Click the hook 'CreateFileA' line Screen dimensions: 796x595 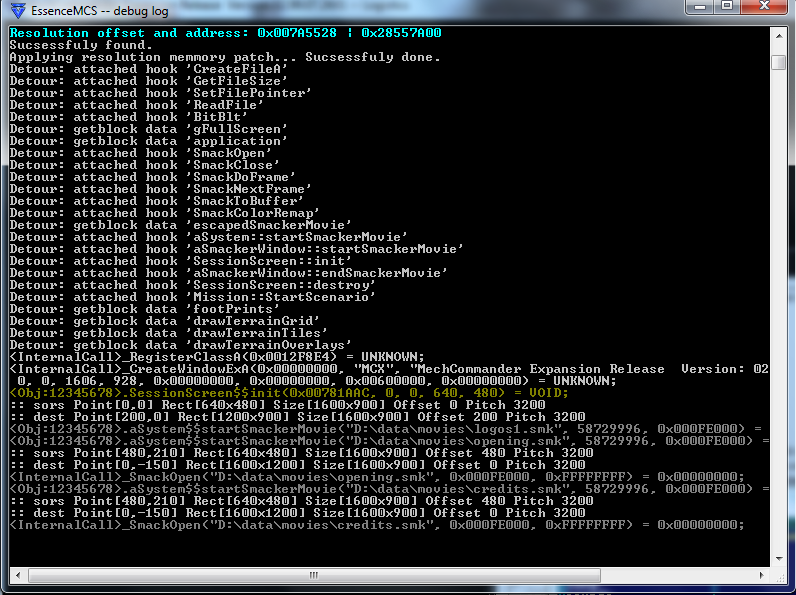149,69
